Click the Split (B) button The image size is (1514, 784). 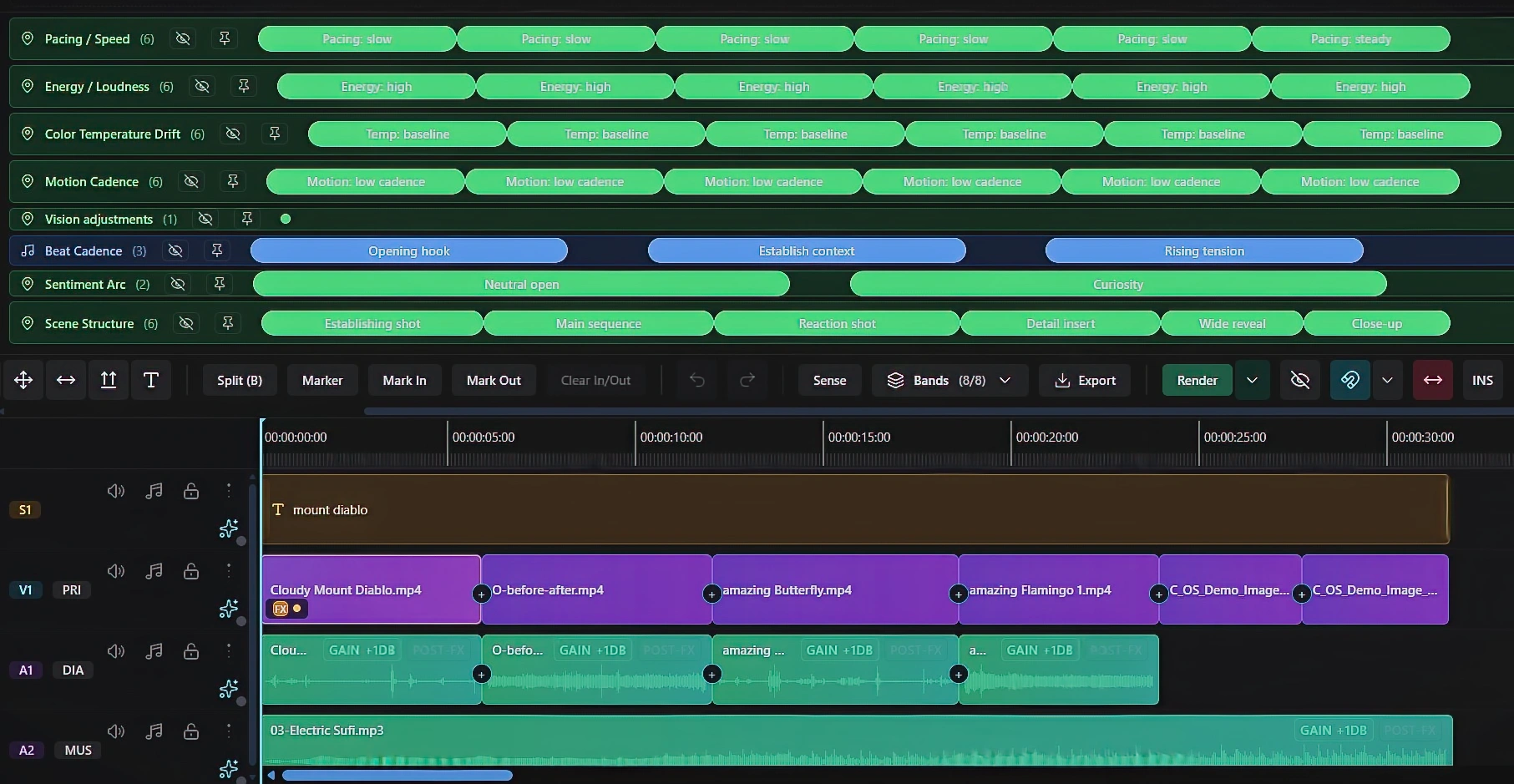[x=240, y=381]
